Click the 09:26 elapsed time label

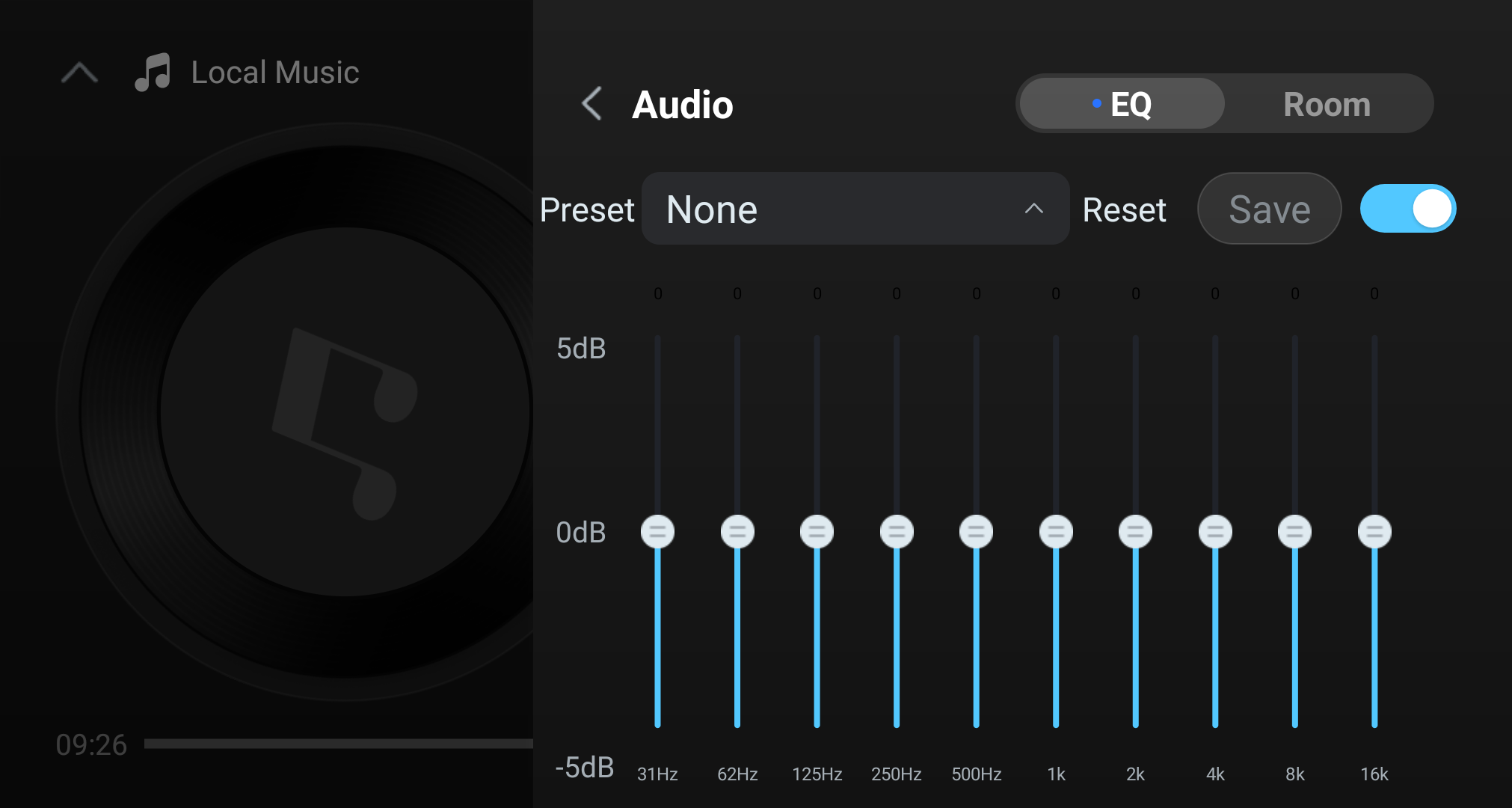pos(91,745)
